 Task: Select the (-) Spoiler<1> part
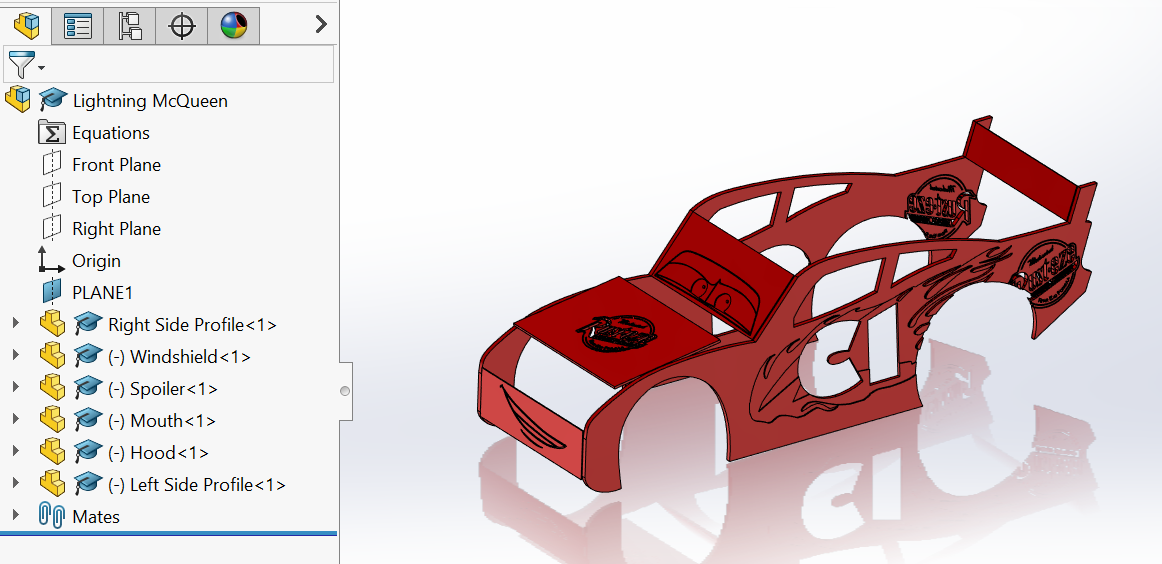[x=163, y=389]
